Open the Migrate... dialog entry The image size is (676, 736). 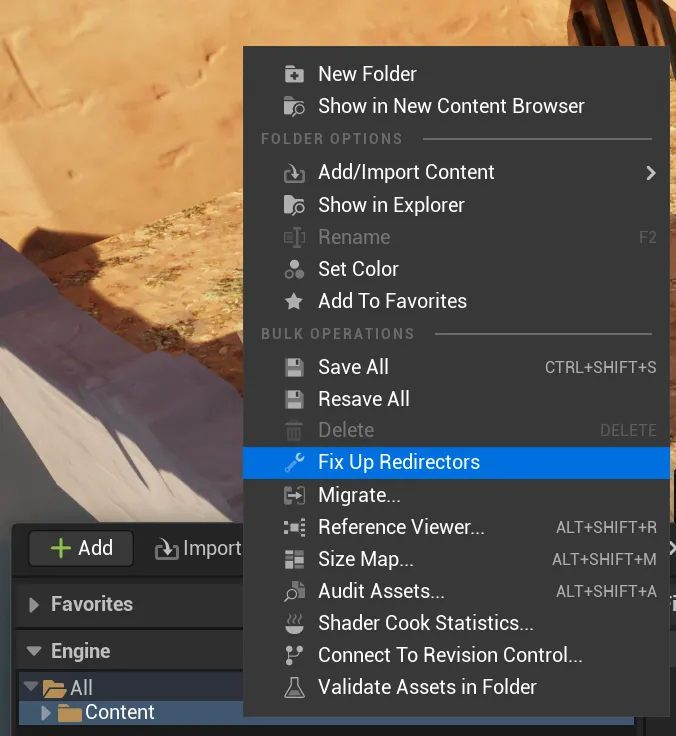tap(456, 496)
